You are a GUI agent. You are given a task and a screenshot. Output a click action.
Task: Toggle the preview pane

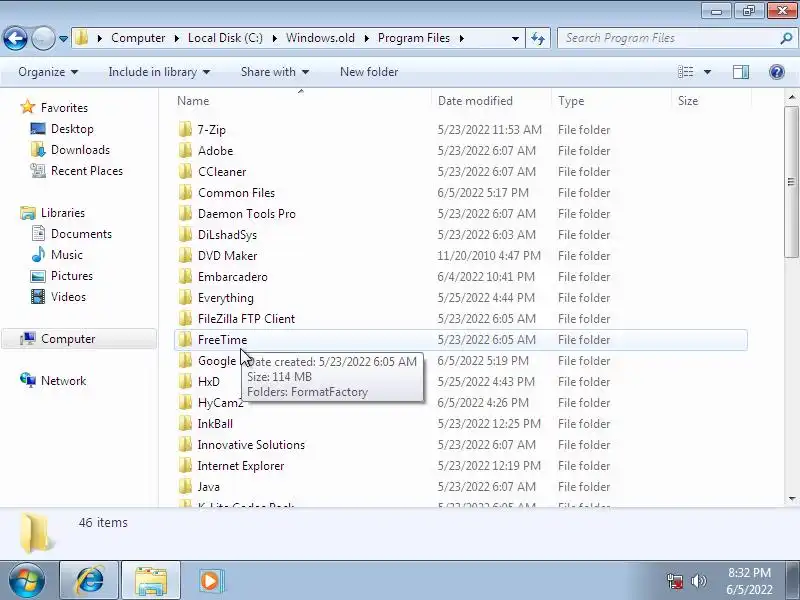pyautogui.click(x=741, y=72)
